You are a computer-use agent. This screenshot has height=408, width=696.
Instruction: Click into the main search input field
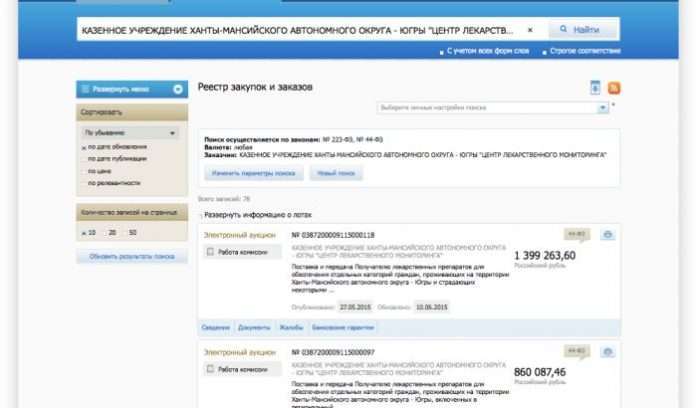click(300, 30)
